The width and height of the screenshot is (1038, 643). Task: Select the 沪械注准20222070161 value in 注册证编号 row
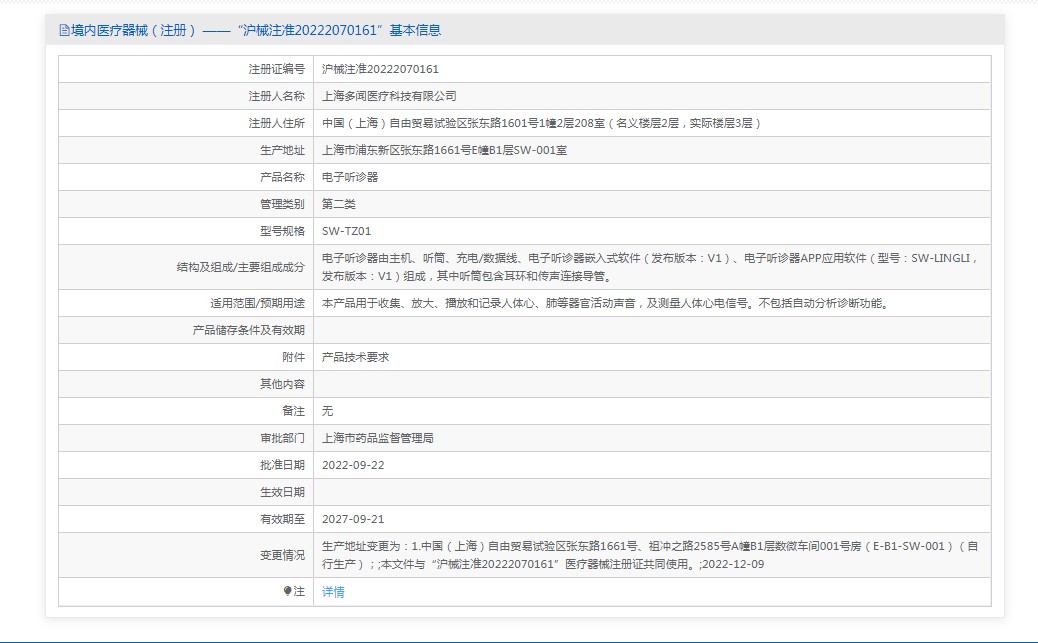click(x=380, y=69)
